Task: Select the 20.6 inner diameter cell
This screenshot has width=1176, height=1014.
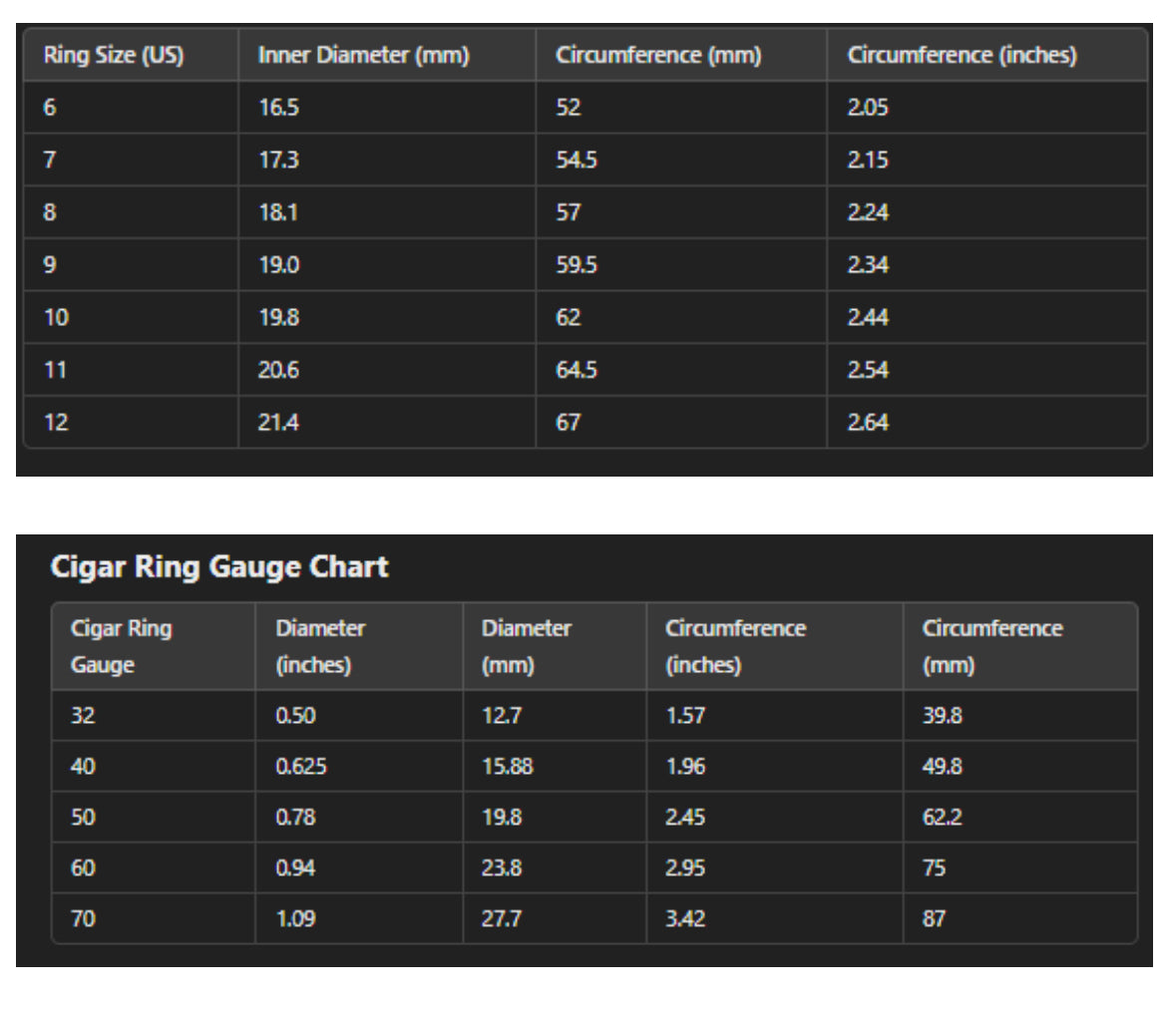Action: coord(278,370)
